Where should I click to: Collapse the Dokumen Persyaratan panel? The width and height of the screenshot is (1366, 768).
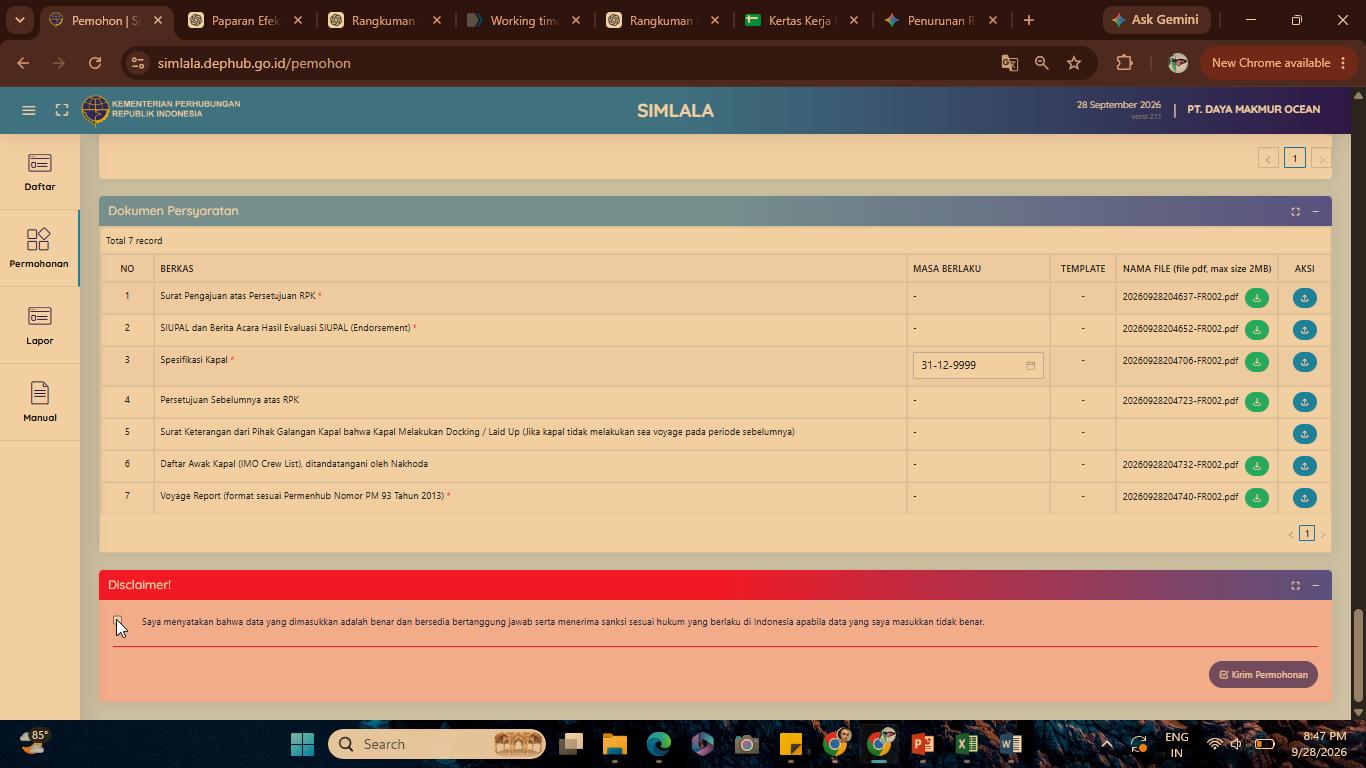[x=1315, y=211]
